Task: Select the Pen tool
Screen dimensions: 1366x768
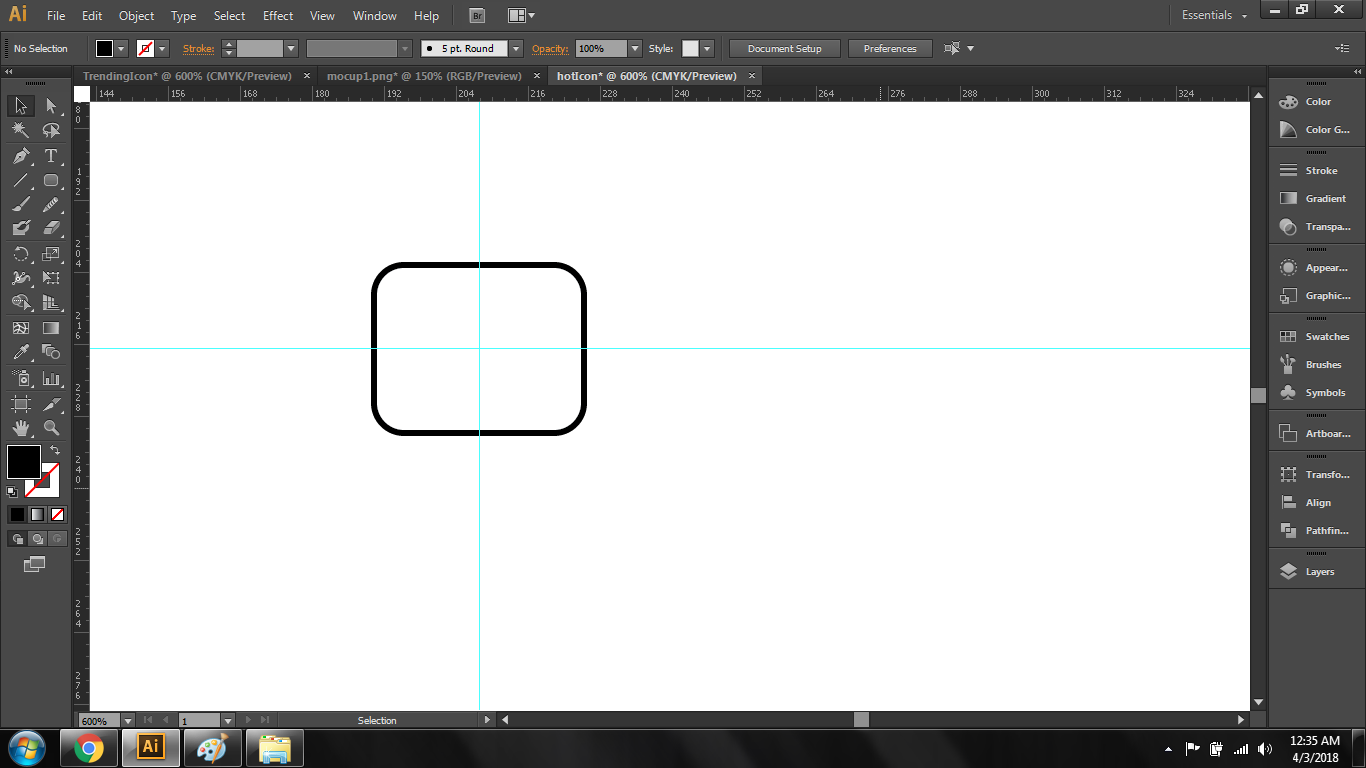Action: [20, 156]
